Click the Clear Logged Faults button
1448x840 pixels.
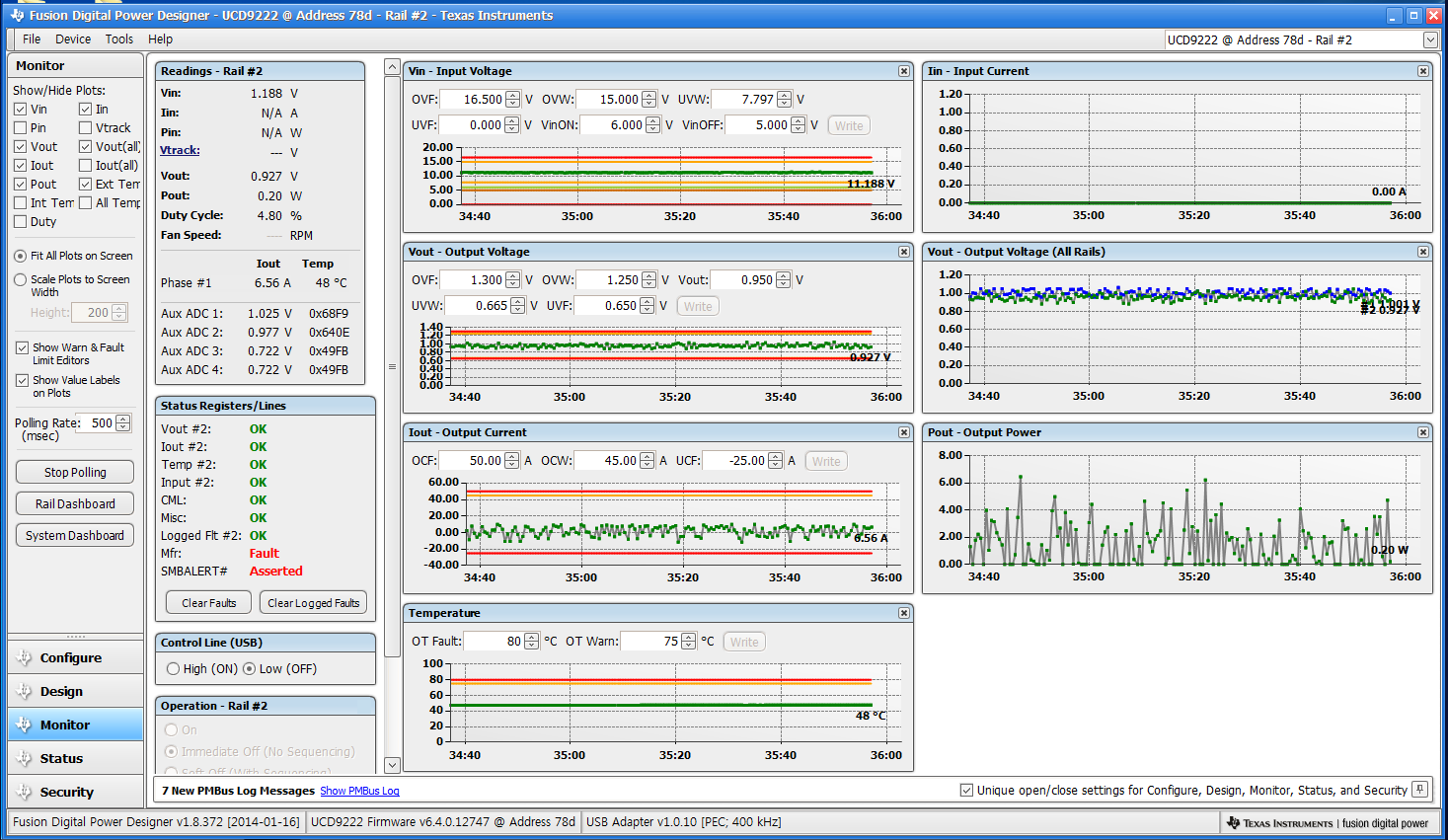click(x=313, y=603)
